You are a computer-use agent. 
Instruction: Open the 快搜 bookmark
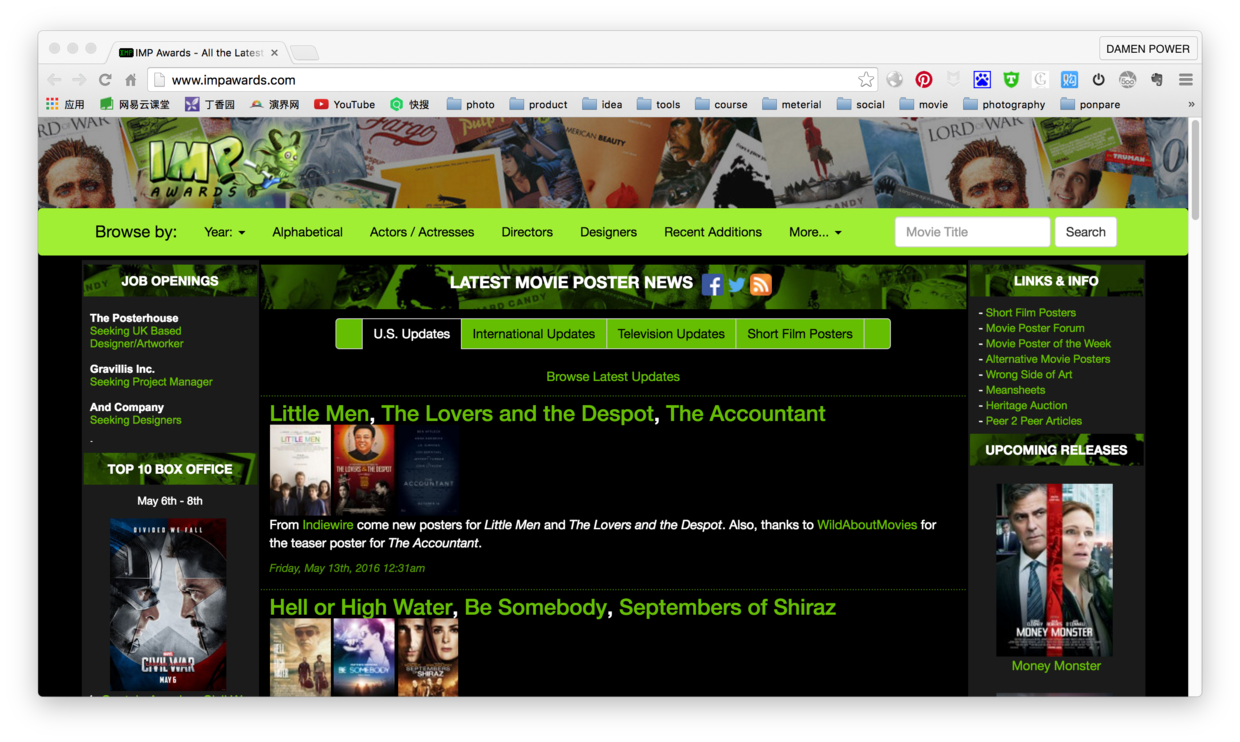click(x=410, y=104)
